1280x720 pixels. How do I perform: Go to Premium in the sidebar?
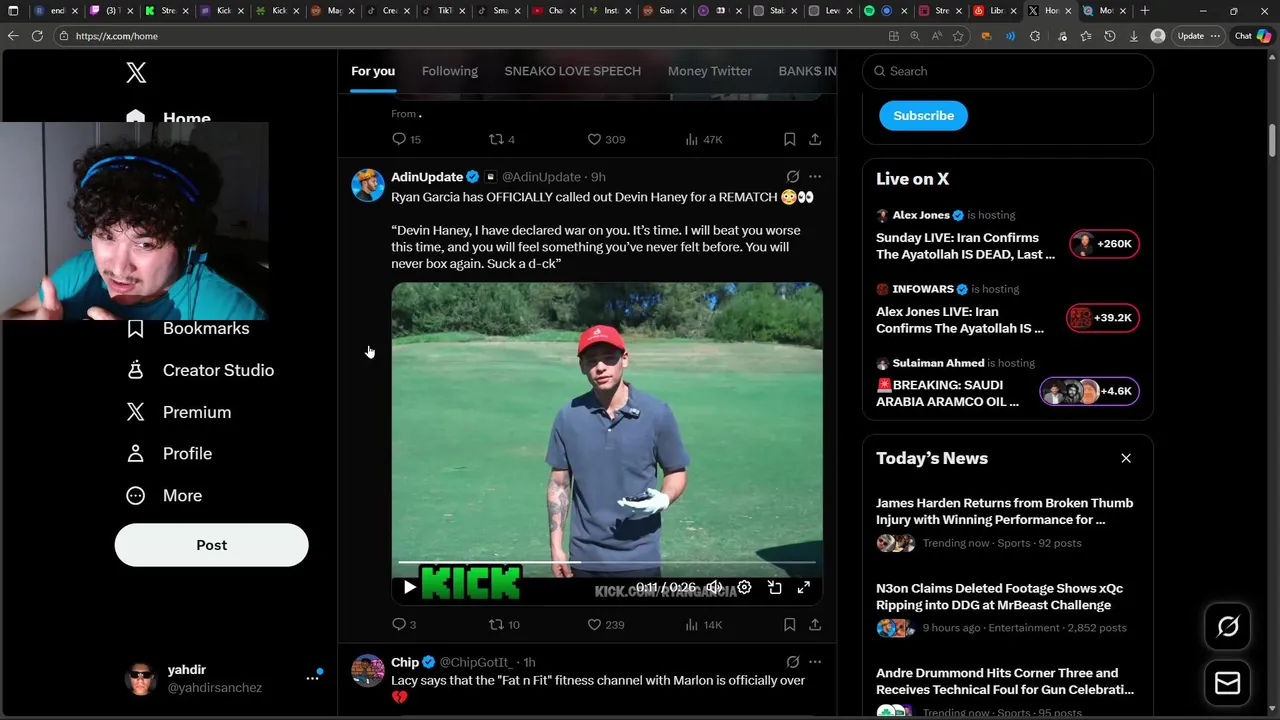coord(179,412)
